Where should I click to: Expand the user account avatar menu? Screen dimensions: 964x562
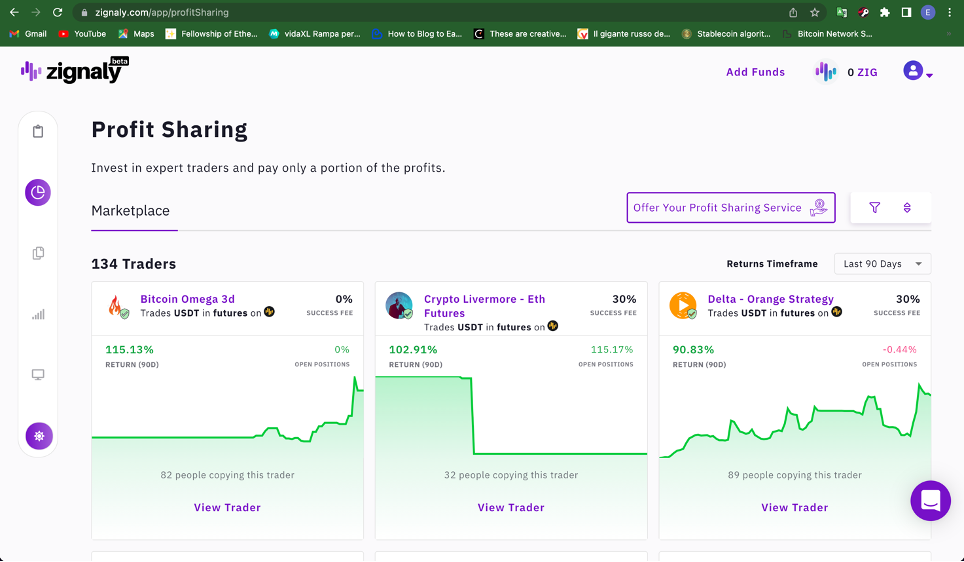(917, 71)
